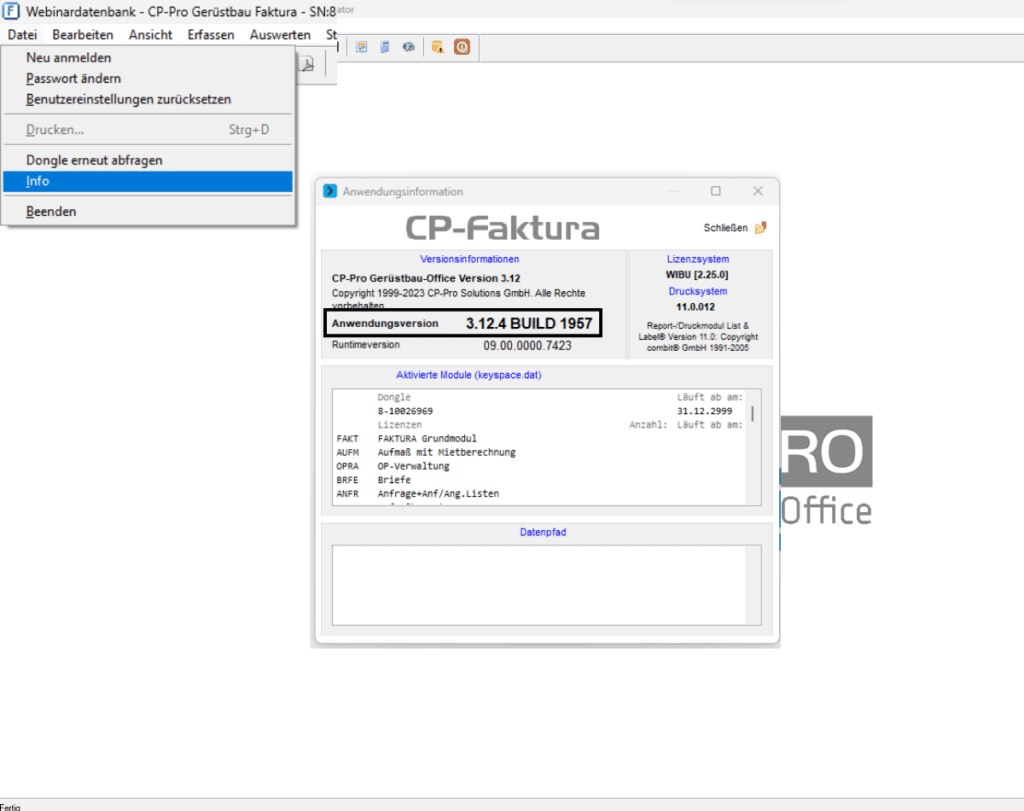
Task: Choose Neu anmelden from the Datei menu
Action: [148, 57]
